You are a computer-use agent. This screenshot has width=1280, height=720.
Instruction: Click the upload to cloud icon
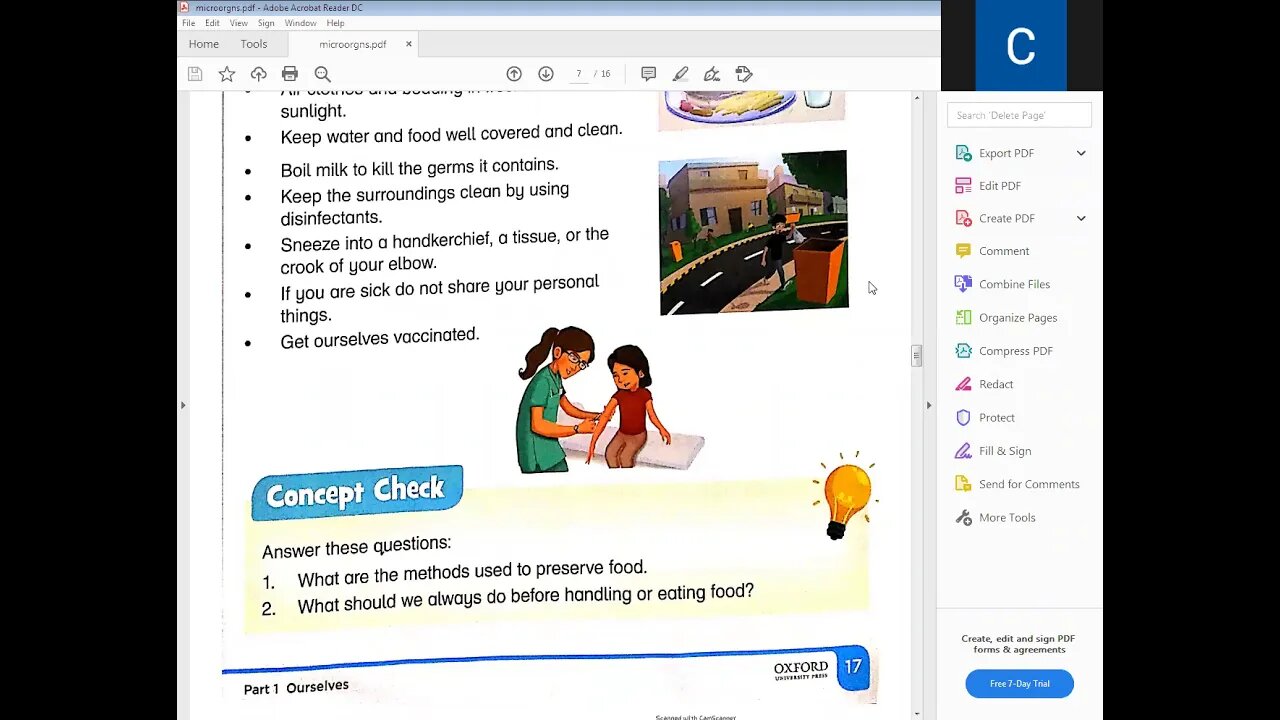point(258,74)
